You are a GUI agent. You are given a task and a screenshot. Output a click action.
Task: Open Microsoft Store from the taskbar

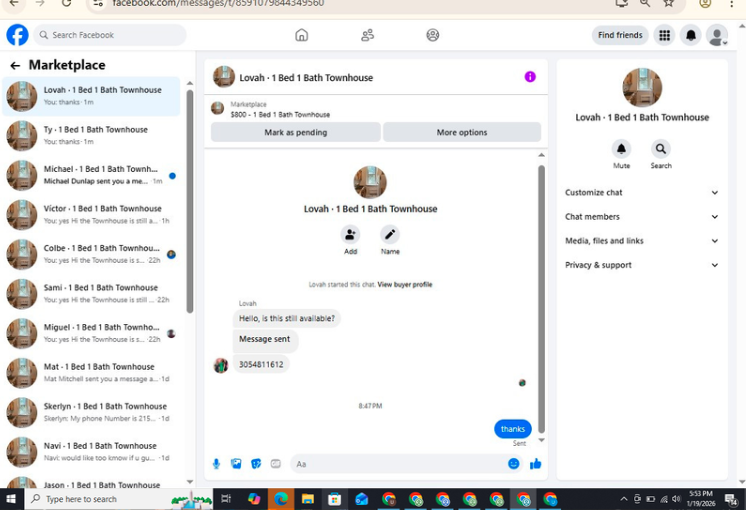pos(334,499)
